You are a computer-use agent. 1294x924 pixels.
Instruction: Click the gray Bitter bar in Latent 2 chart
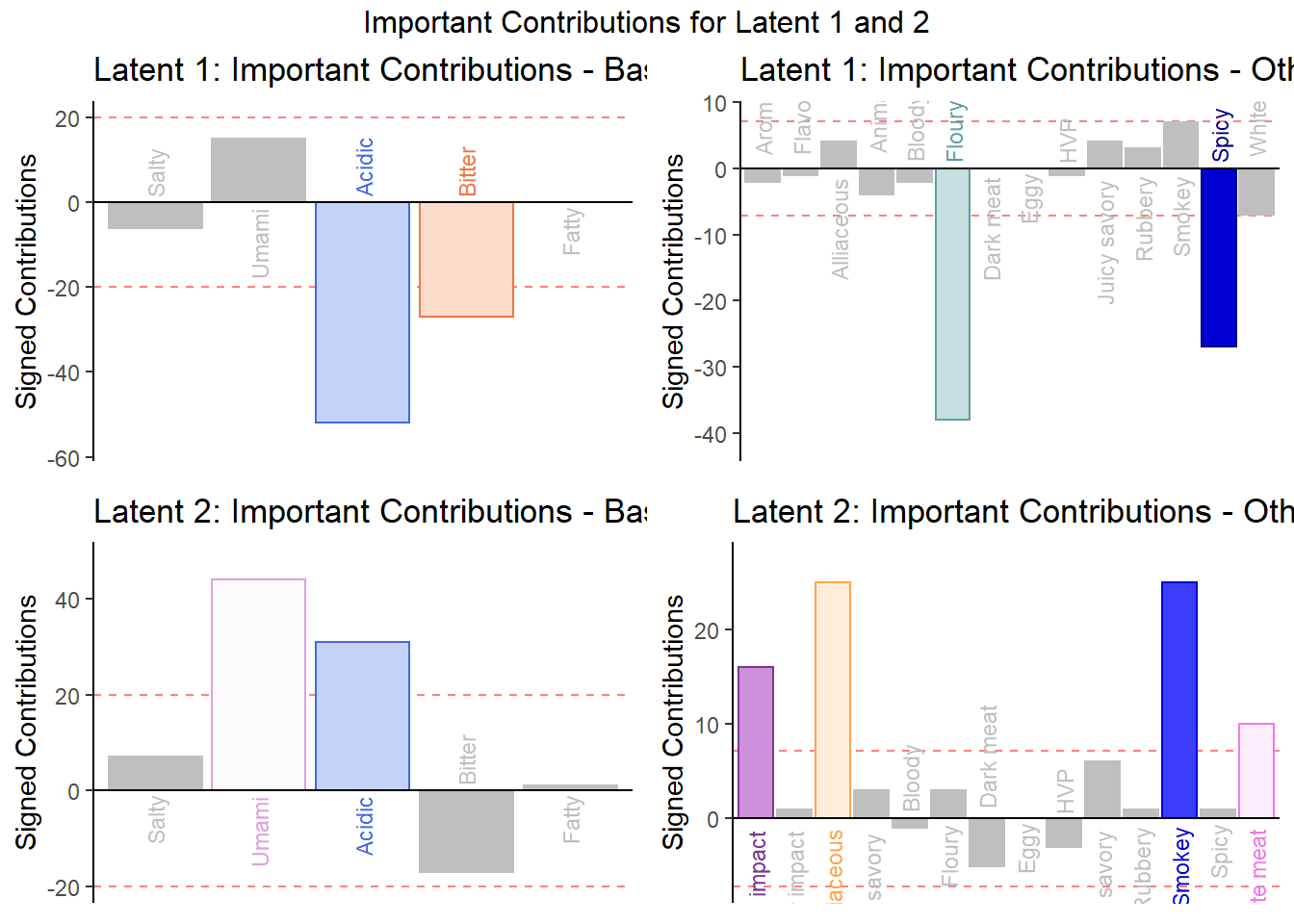(x=466, y=831)
